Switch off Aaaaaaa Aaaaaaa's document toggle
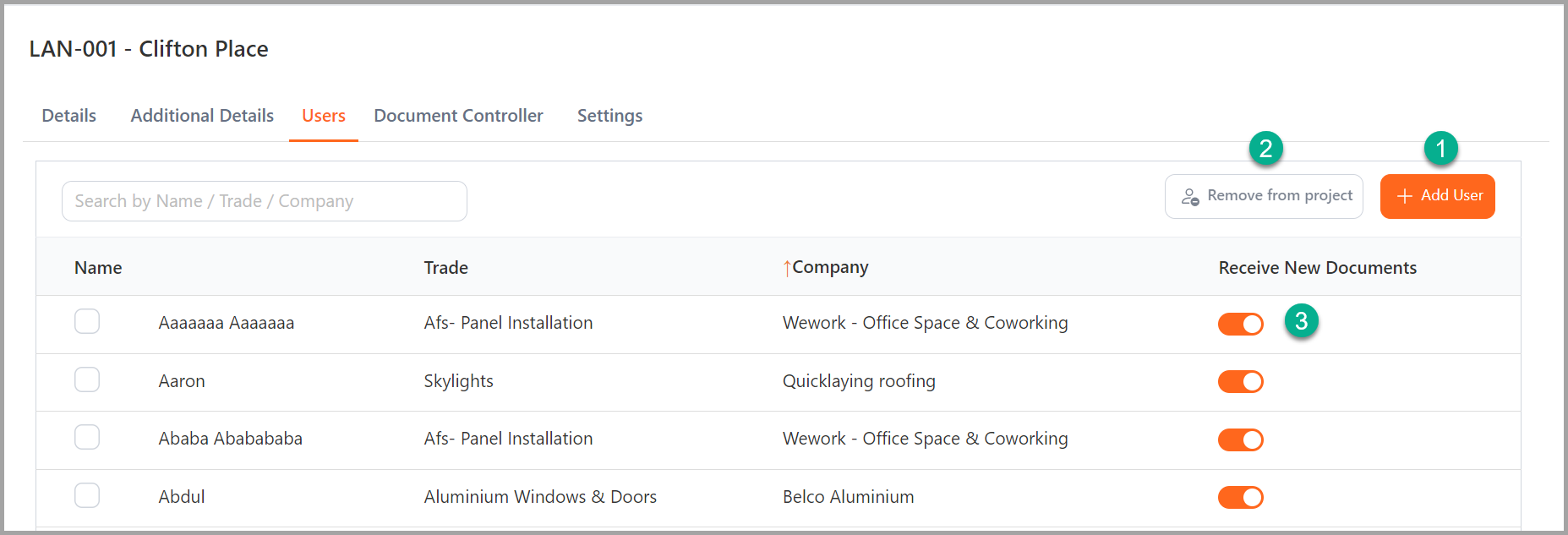 pos(1240,324)
